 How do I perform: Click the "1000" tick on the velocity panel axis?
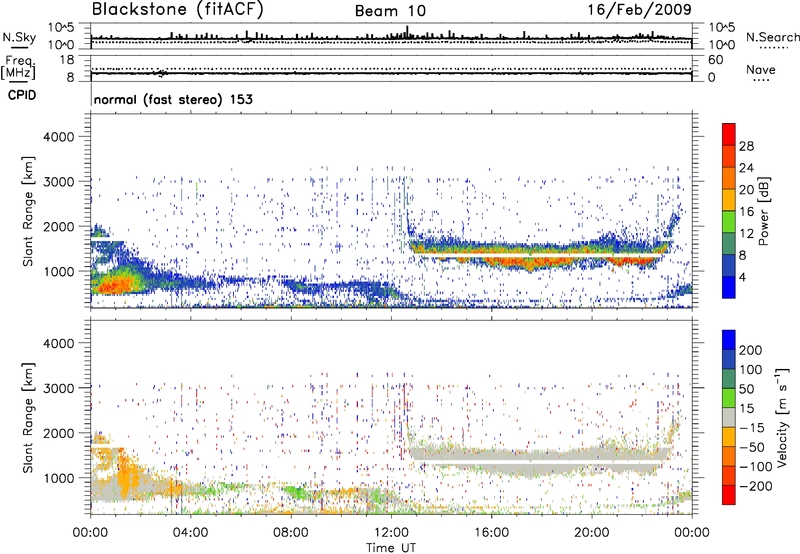pos(59,479)
